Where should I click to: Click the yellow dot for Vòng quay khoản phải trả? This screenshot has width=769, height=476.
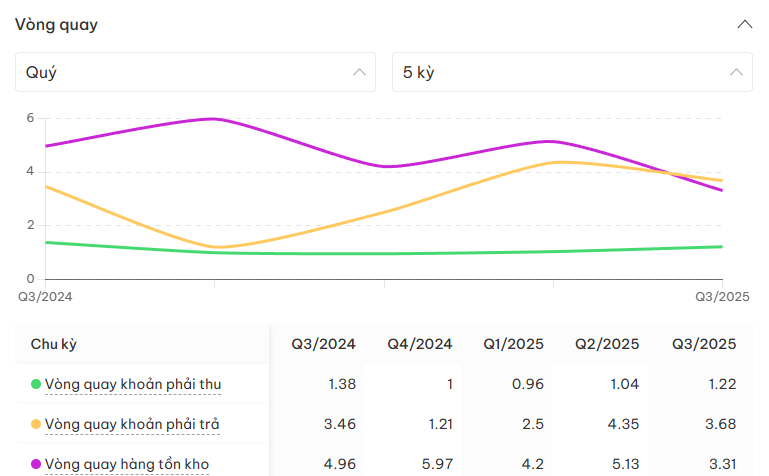pyautogui.click(x=36, y=424)
